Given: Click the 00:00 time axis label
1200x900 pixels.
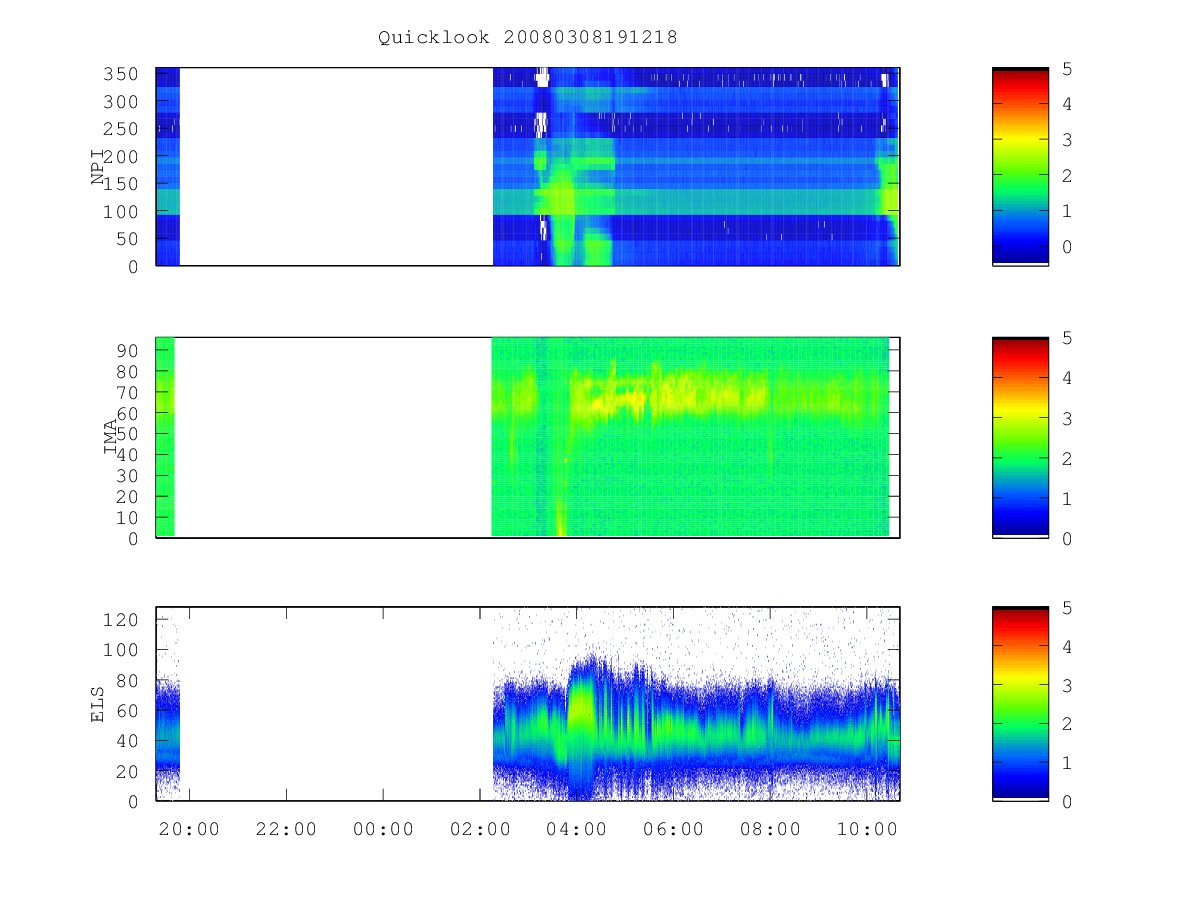Looking at the screenshot, I should tap(383, 829).
